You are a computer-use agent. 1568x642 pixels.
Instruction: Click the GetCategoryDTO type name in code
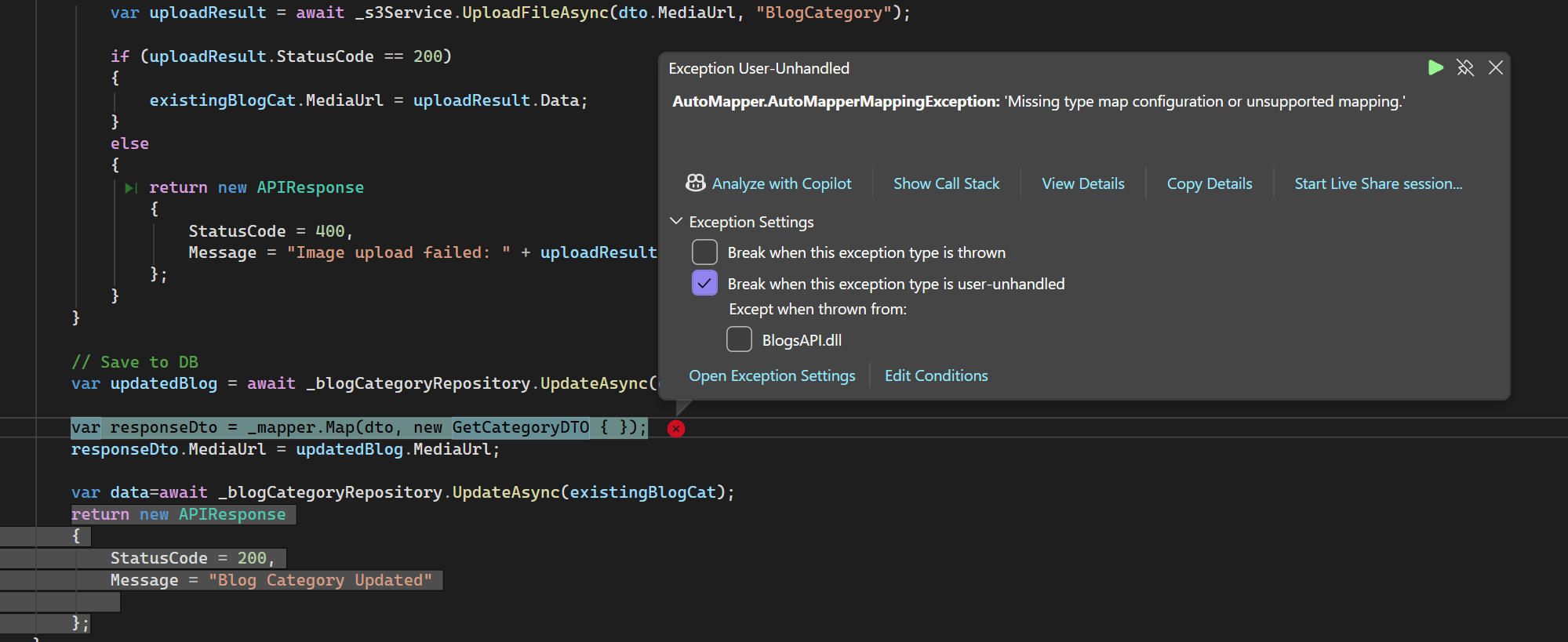[x=520, y=428]
